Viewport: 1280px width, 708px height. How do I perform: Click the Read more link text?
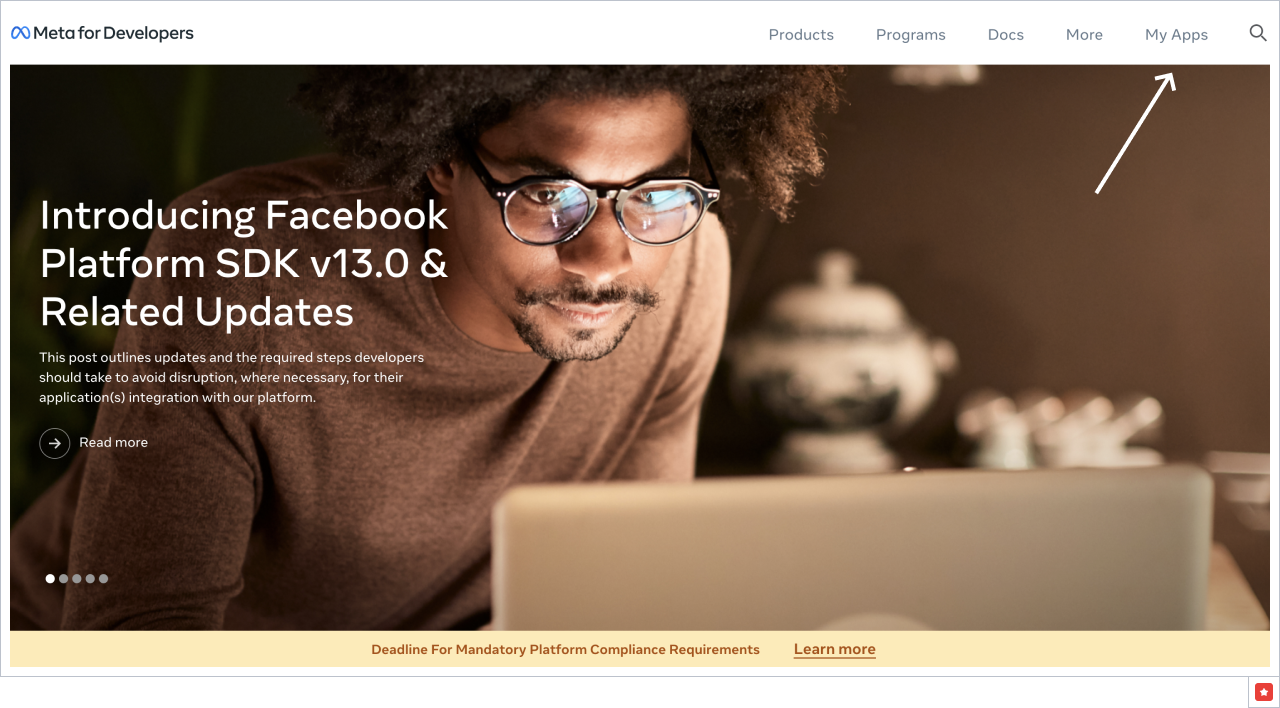[x=114, y=442]
